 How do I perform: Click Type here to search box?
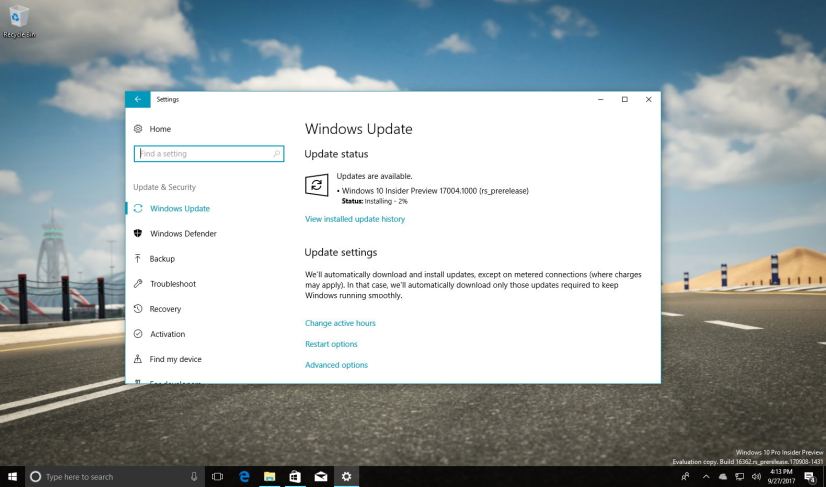[114, 476]
